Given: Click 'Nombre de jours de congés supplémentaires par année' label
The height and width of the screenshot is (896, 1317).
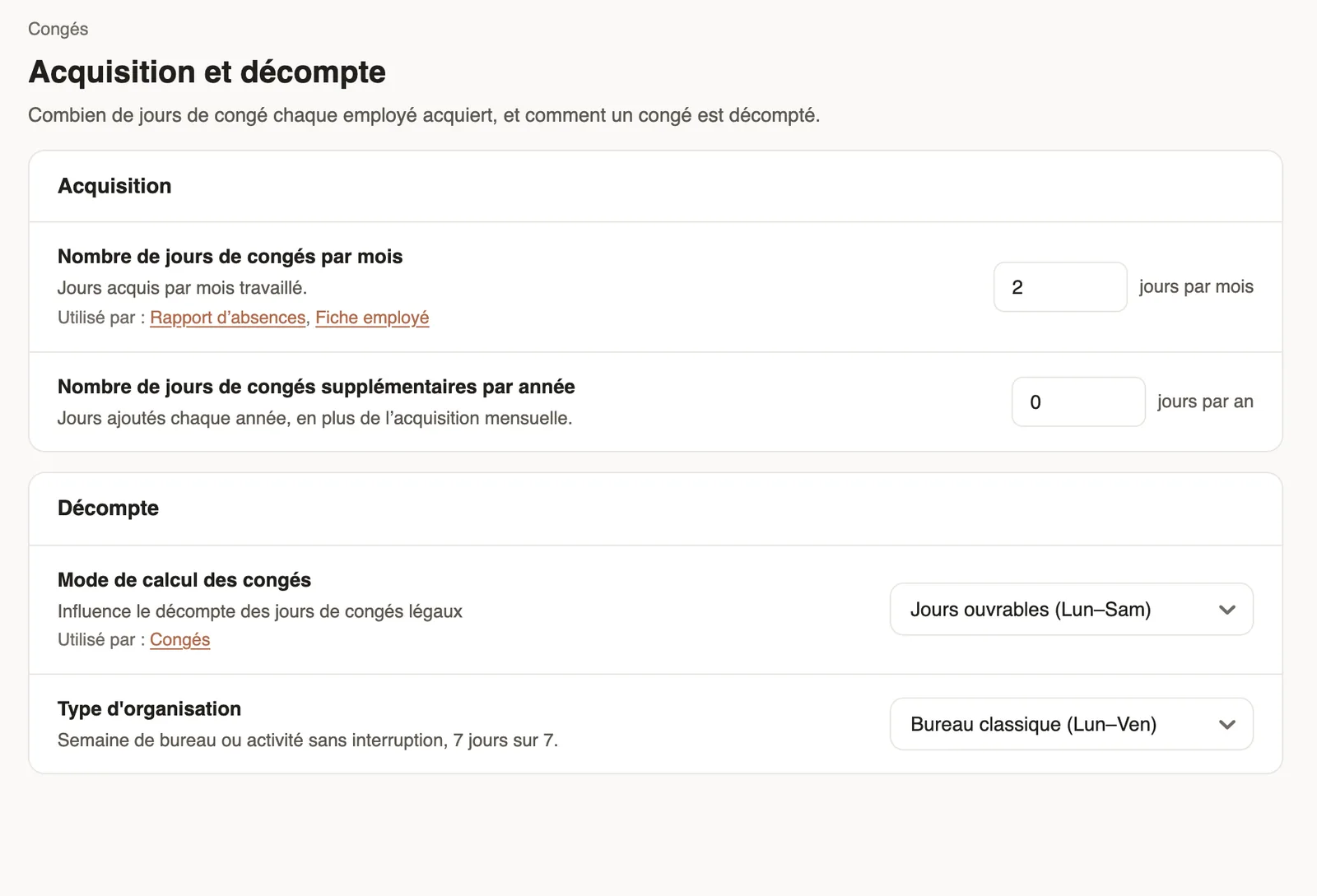Looking at the screenshot, I should (316, 387).
